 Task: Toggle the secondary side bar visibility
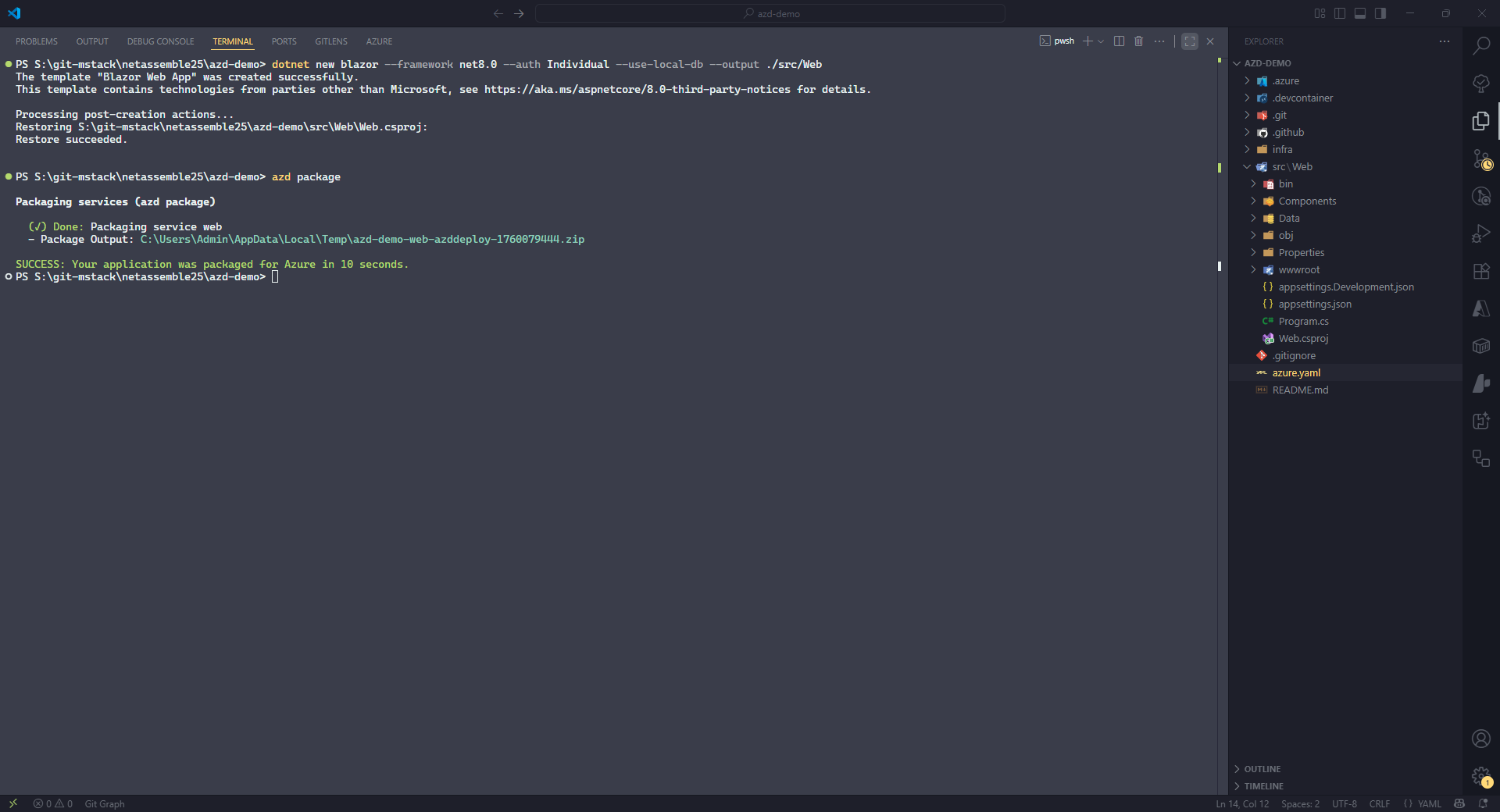1380,13
